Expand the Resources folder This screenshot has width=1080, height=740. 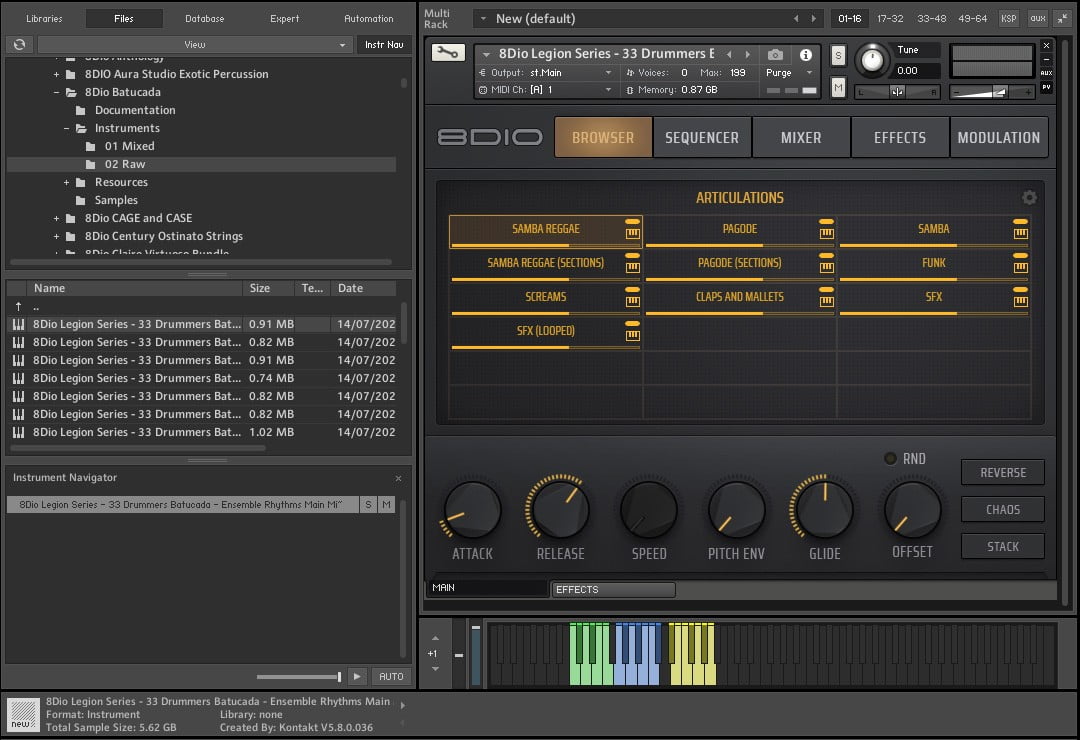[67, 182]
